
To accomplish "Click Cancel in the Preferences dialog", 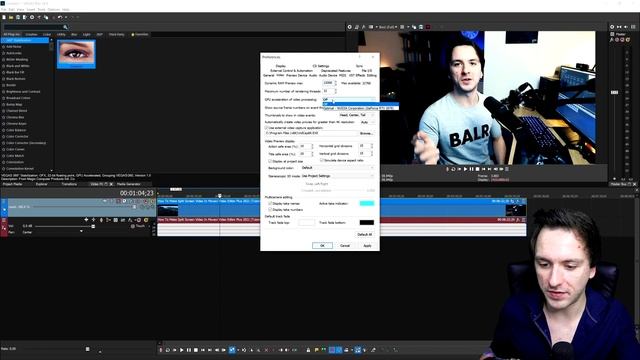I will coord(345,245).
